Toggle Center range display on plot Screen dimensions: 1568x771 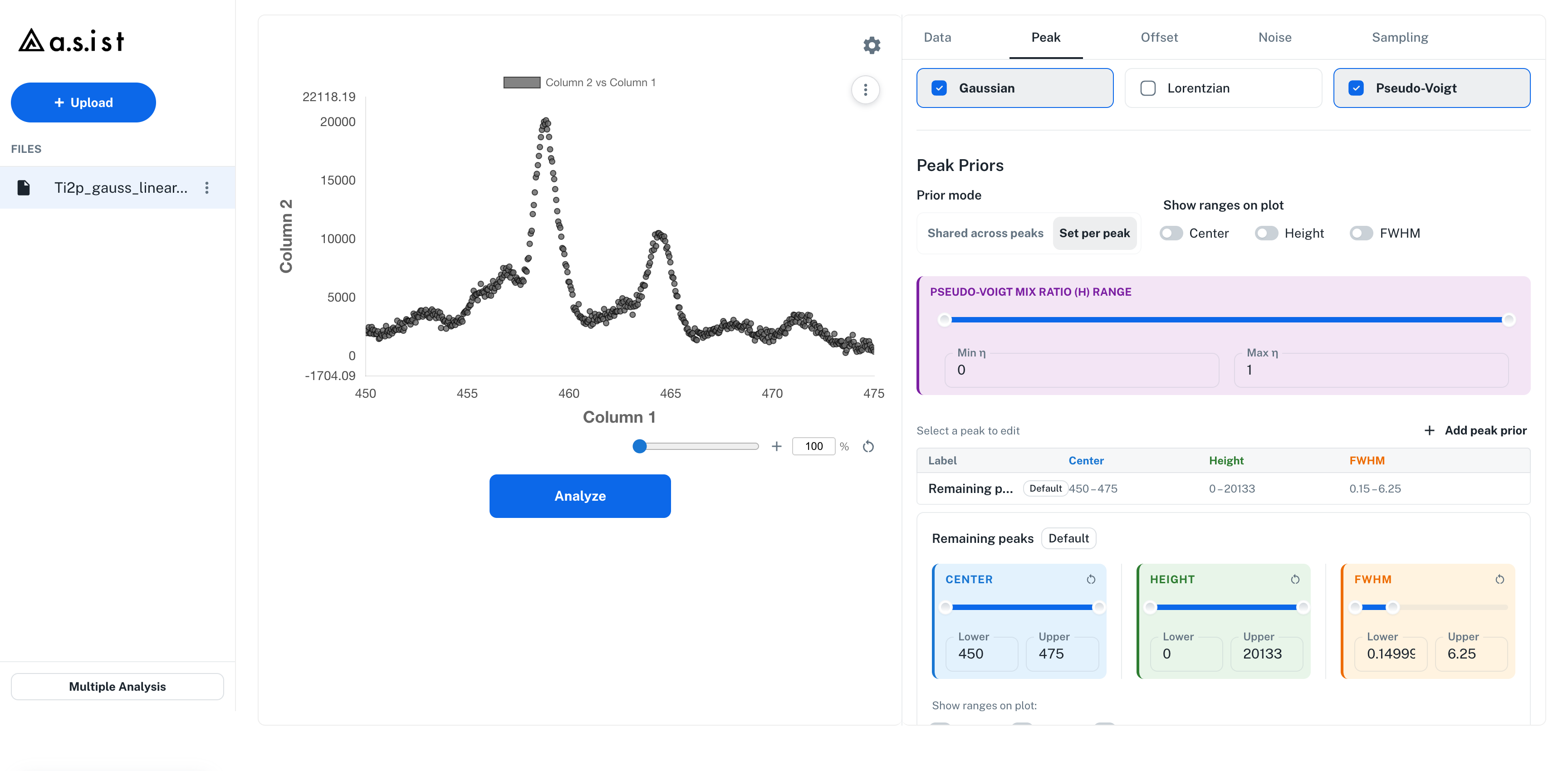pyautogui.click(x=1171, y=233)
